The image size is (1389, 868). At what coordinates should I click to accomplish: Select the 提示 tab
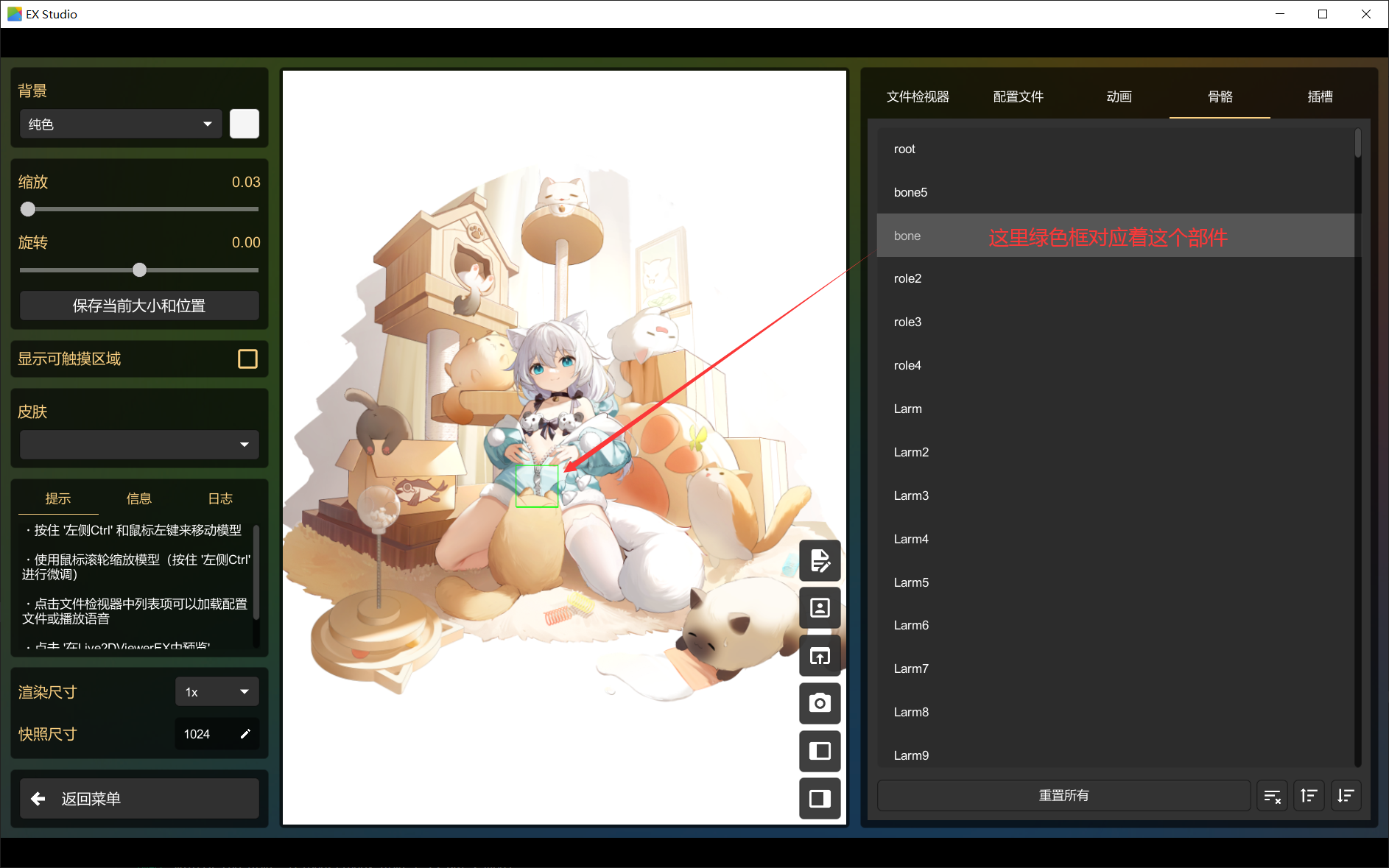58,498
